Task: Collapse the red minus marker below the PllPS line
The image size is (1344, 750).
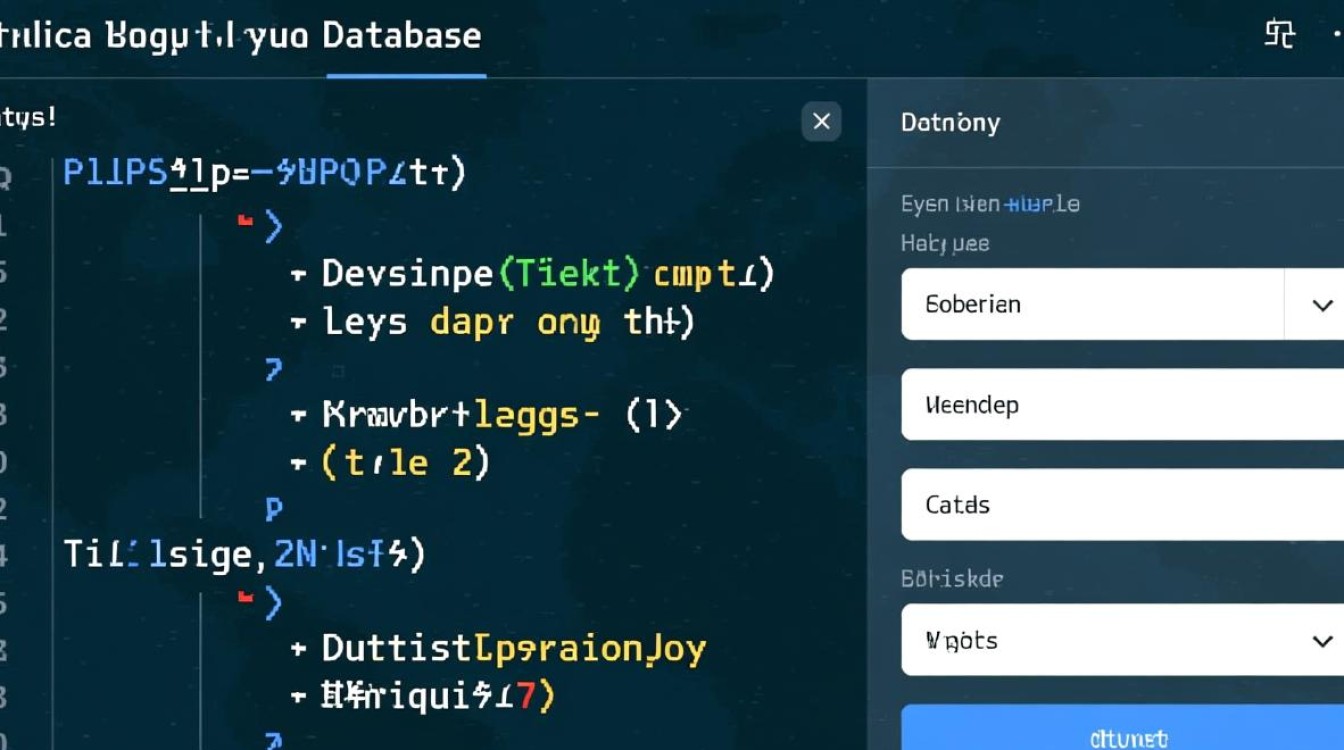Action: pos(244,219)
